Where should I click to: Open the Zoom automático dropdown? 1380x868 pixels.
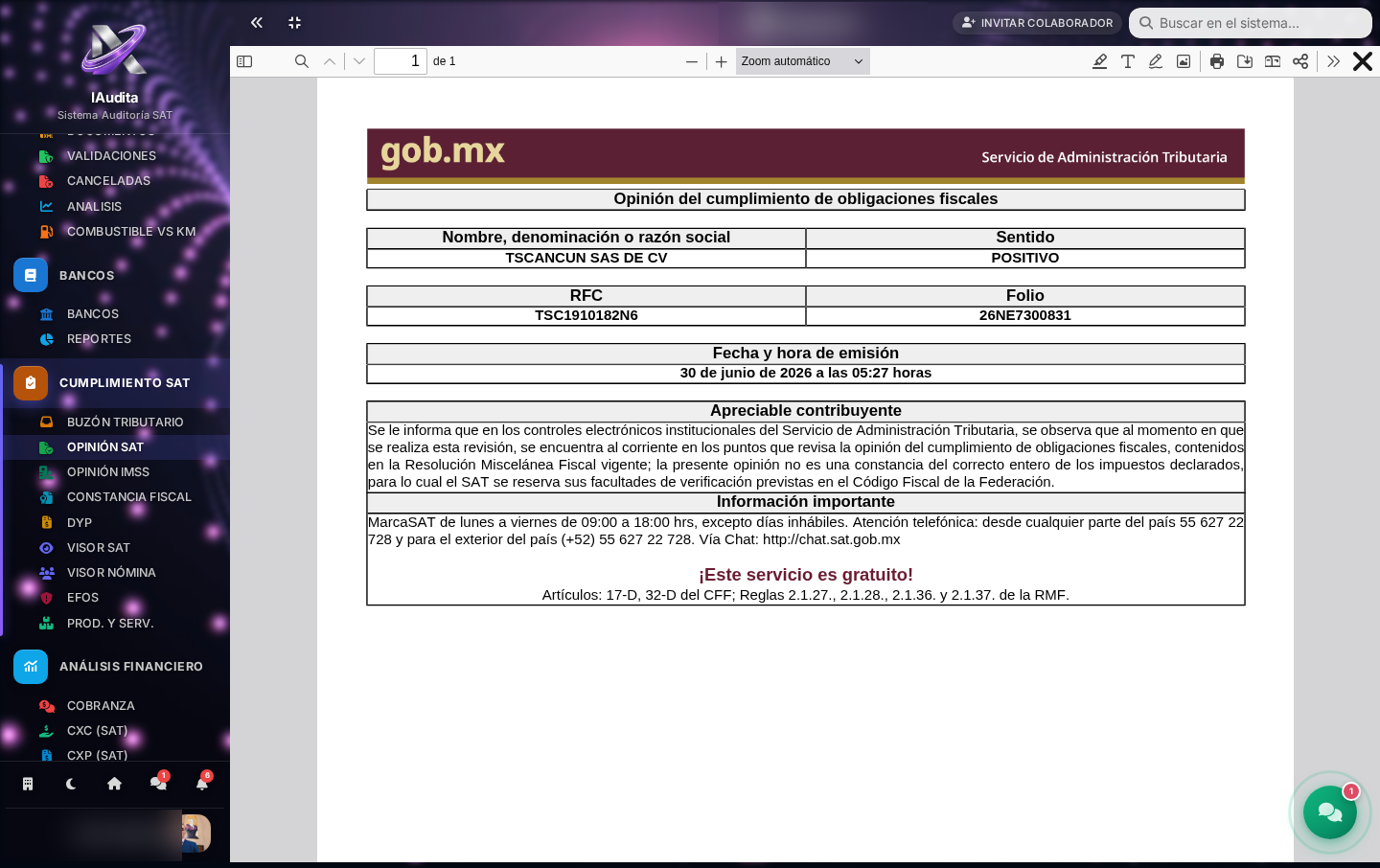(x=803, y=61)
